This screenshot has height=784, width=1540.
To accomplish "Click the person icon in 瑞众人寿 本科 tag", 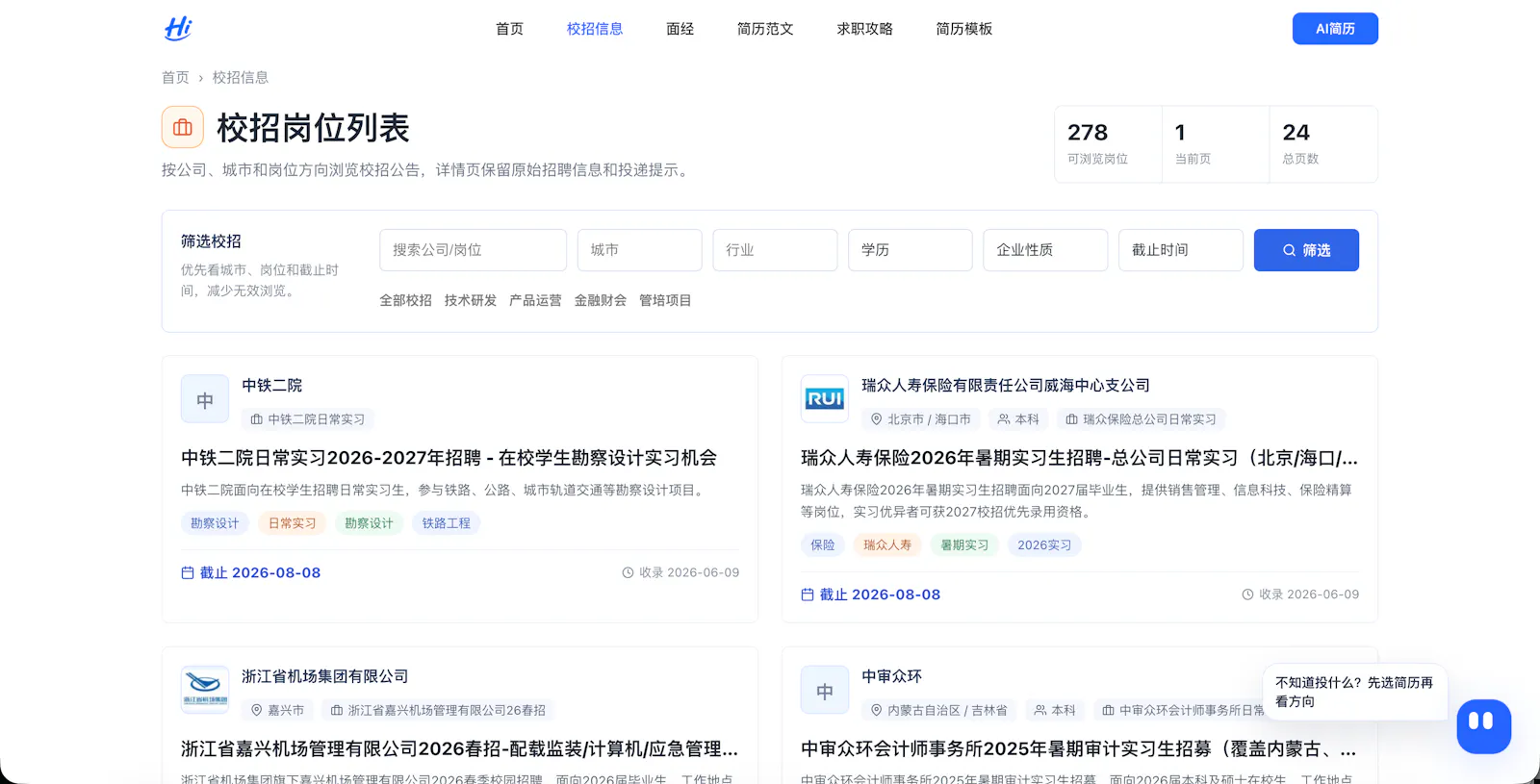I will click(1004, 419).
